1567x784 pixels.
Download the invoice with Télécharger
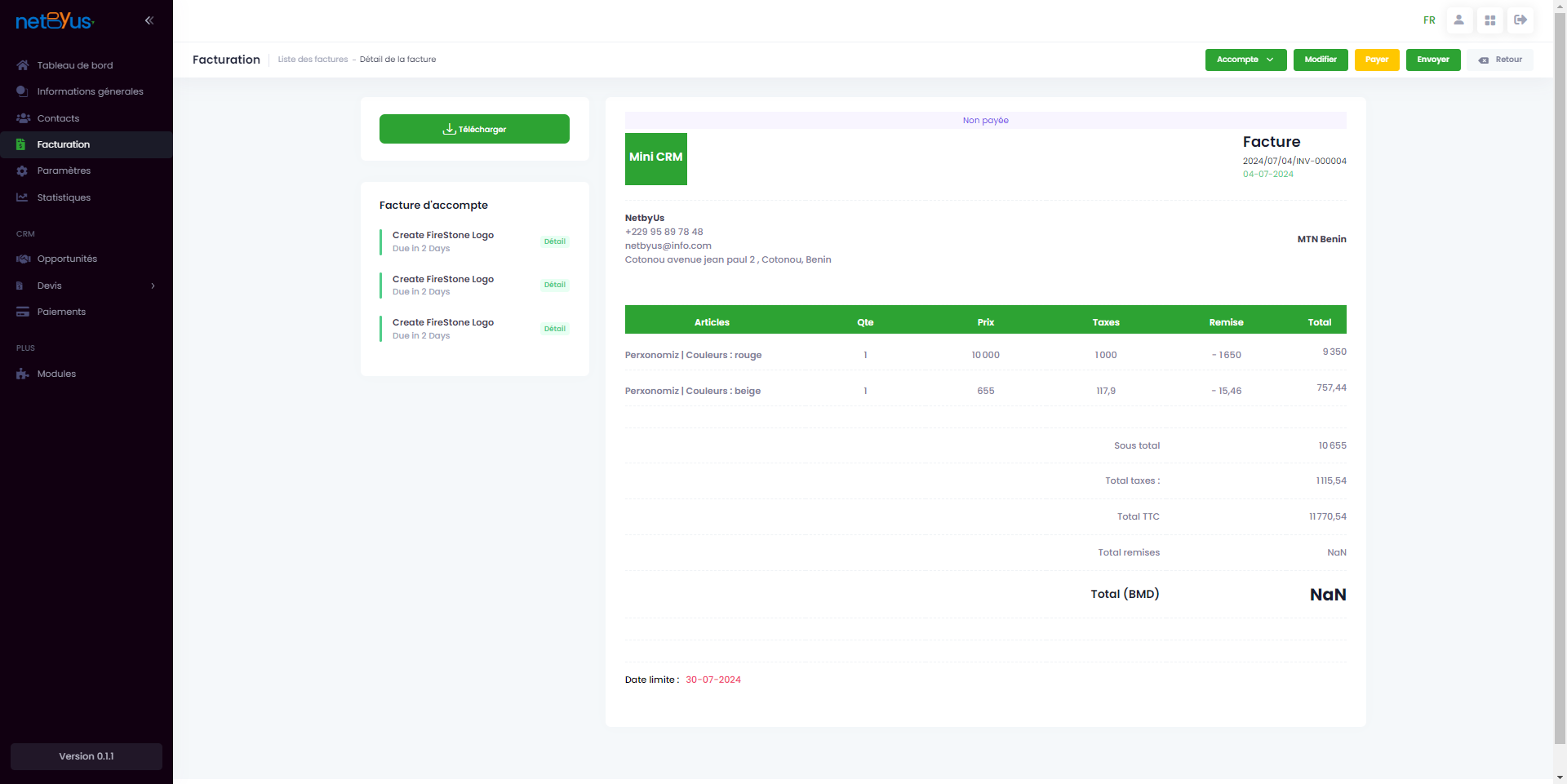coord(474,129)
